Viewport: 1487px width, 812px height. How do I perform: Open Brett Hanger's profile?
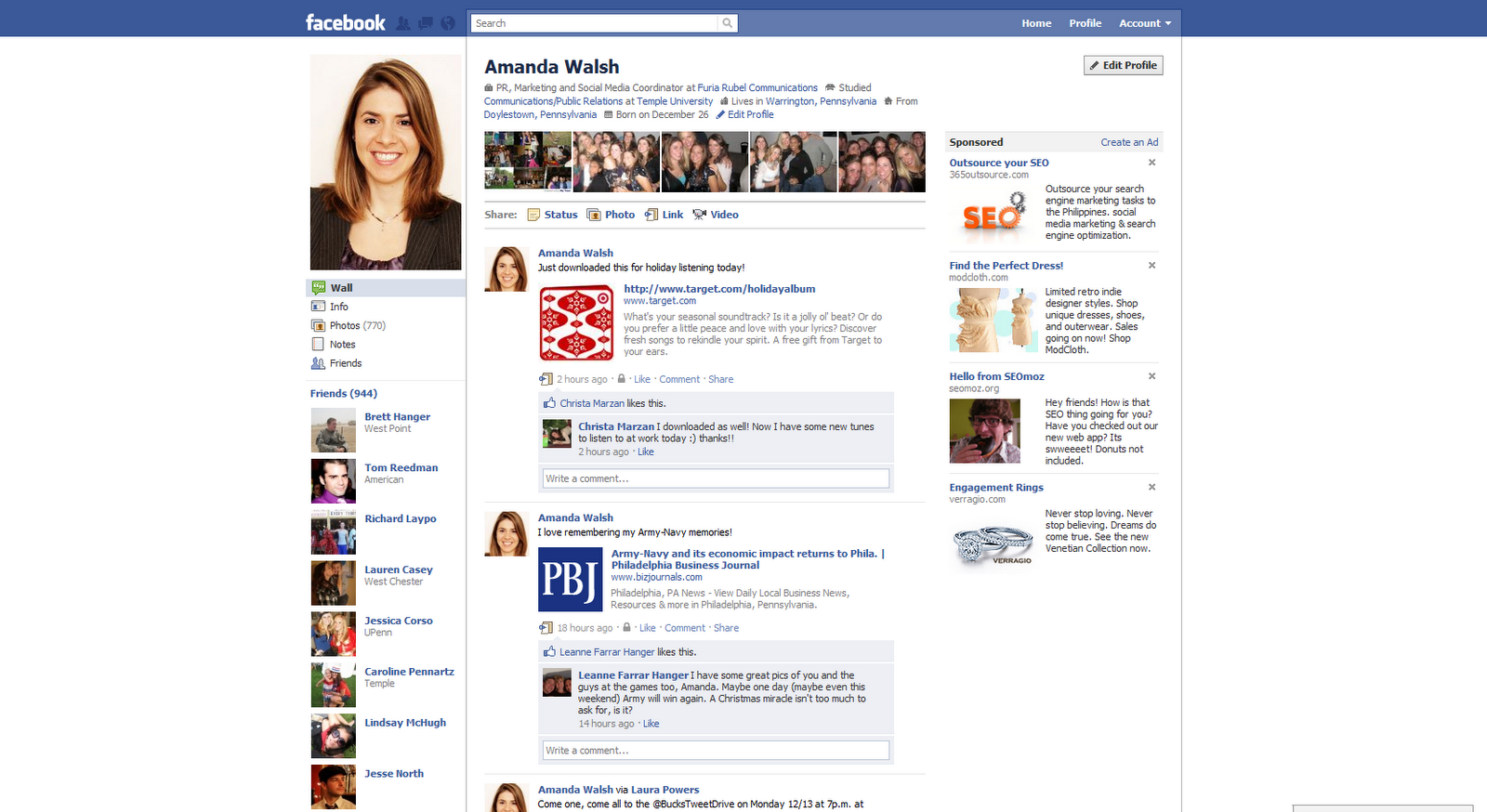click(x=397, y=417)
